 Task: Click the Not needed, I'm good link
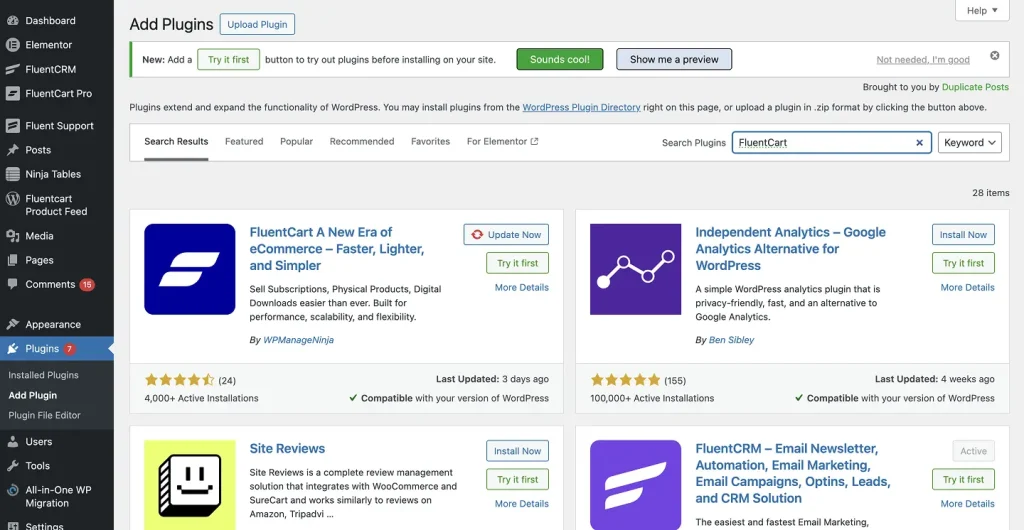[x=923, y=60]
